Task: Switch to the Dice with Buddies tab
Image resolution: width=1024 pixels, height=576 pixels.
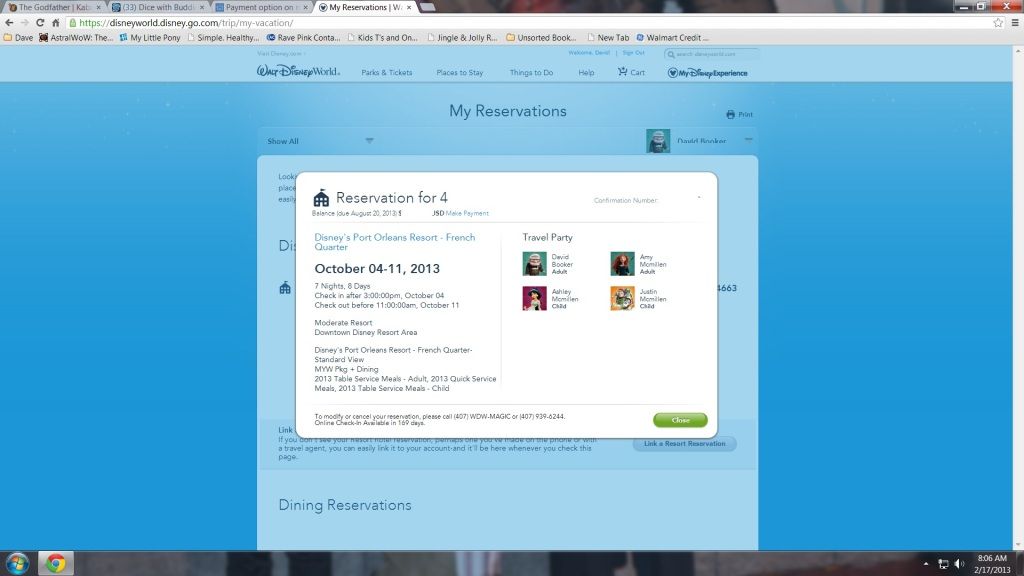Action: [158, 7]
